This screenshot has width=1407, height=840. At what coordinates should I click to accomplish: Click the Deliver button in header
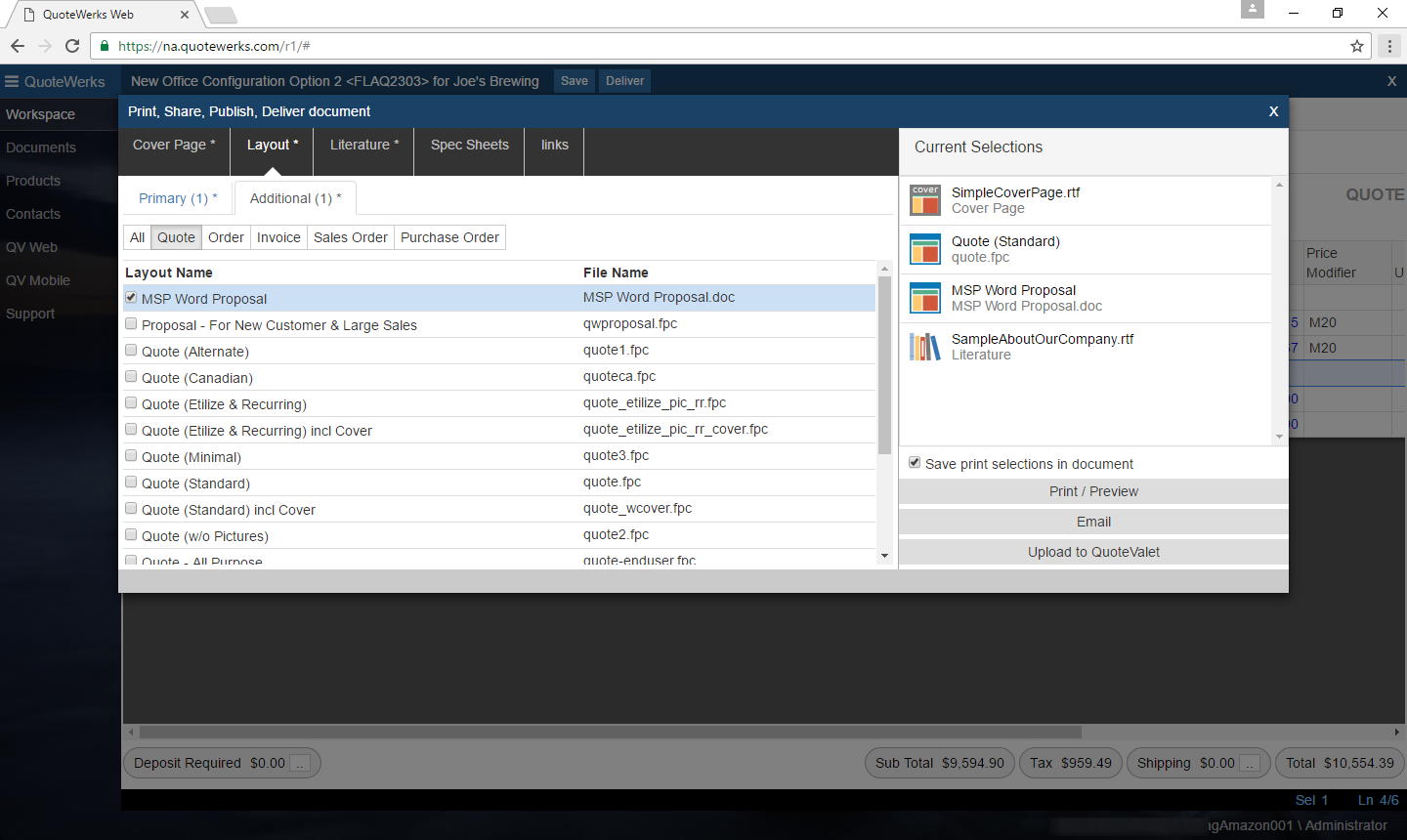pos(624,81)
